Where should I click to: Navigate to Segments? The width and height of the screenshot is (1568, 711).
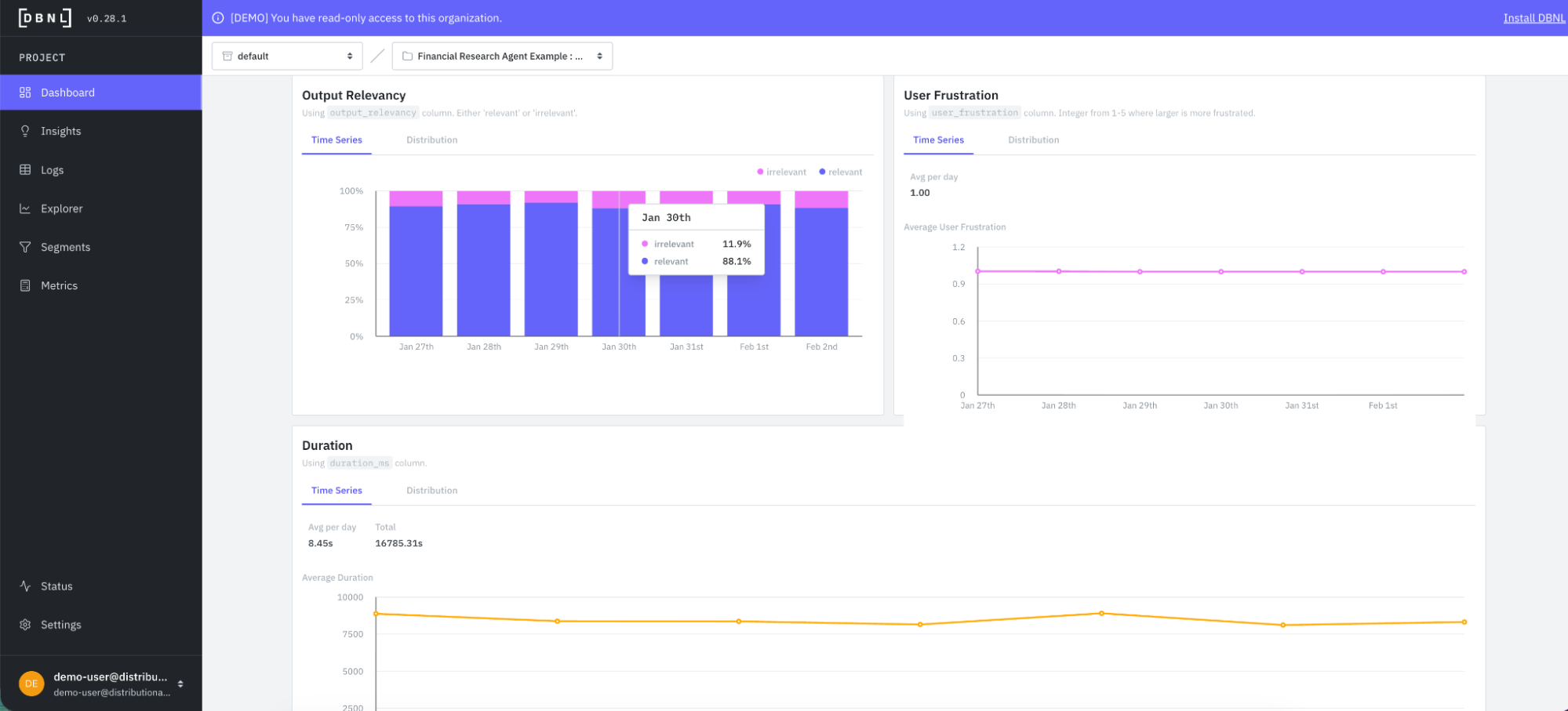(x=66, y=247)
